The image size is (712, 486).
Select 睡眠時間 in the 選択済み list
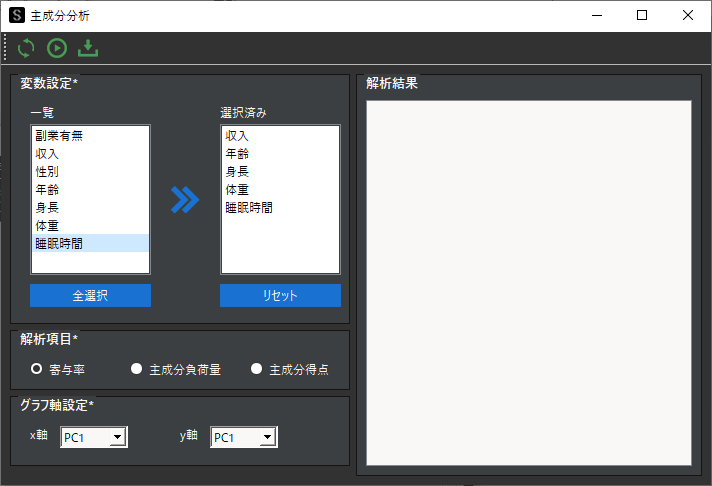pyautogui.click(x=280, y=208)
